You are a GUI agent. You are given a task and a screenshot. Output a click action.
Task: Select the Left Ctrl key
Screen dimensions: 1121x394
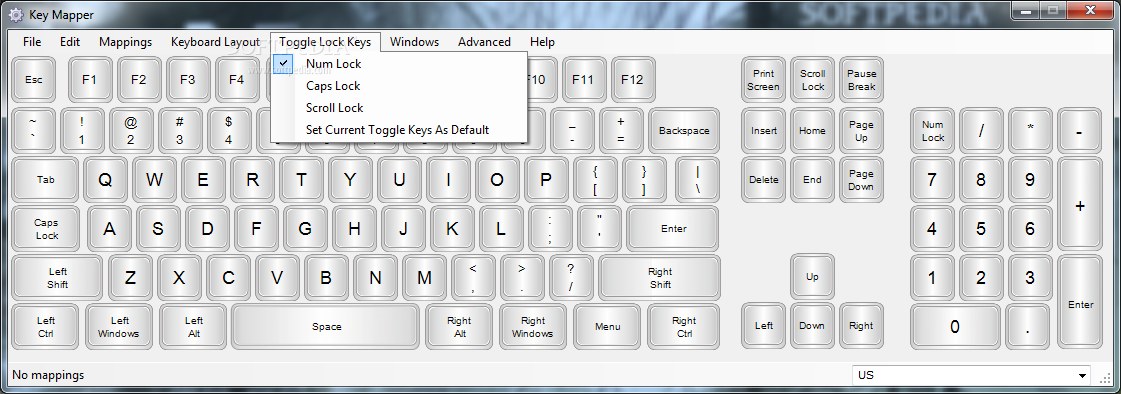(x=46, y=327)
